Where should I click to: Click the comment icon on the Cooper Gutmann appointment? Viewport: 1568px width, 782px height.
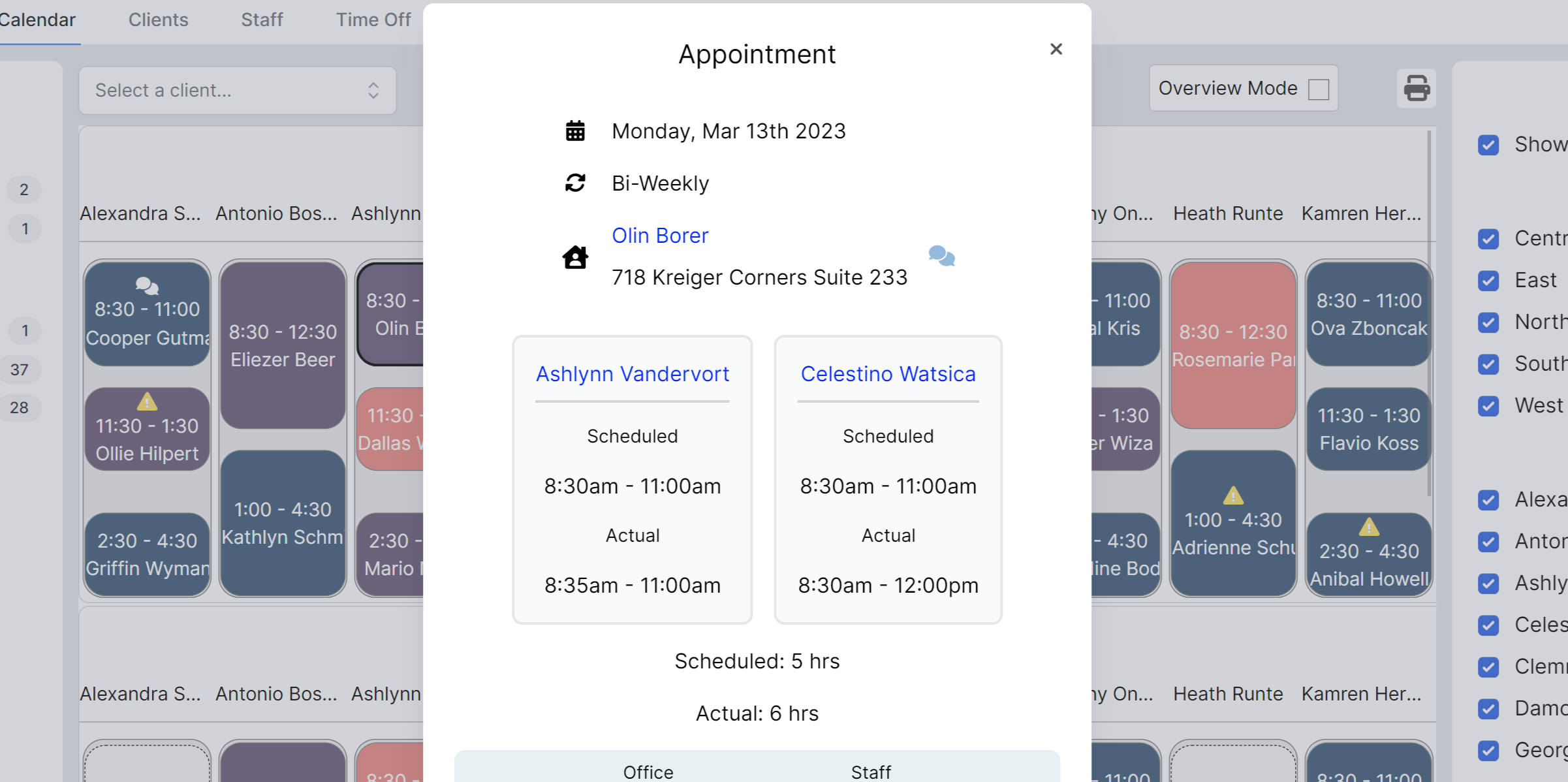[147, 285]
